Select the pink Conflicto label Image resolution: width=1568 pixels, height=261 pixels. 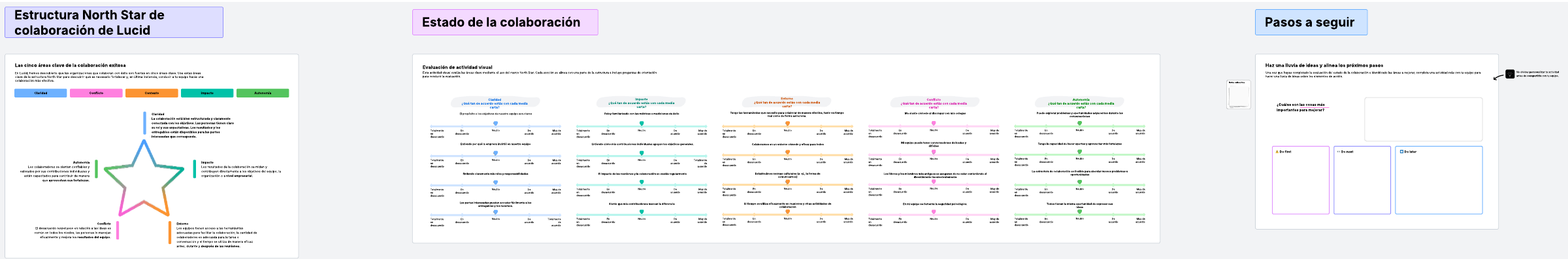[x=96, y=93]
